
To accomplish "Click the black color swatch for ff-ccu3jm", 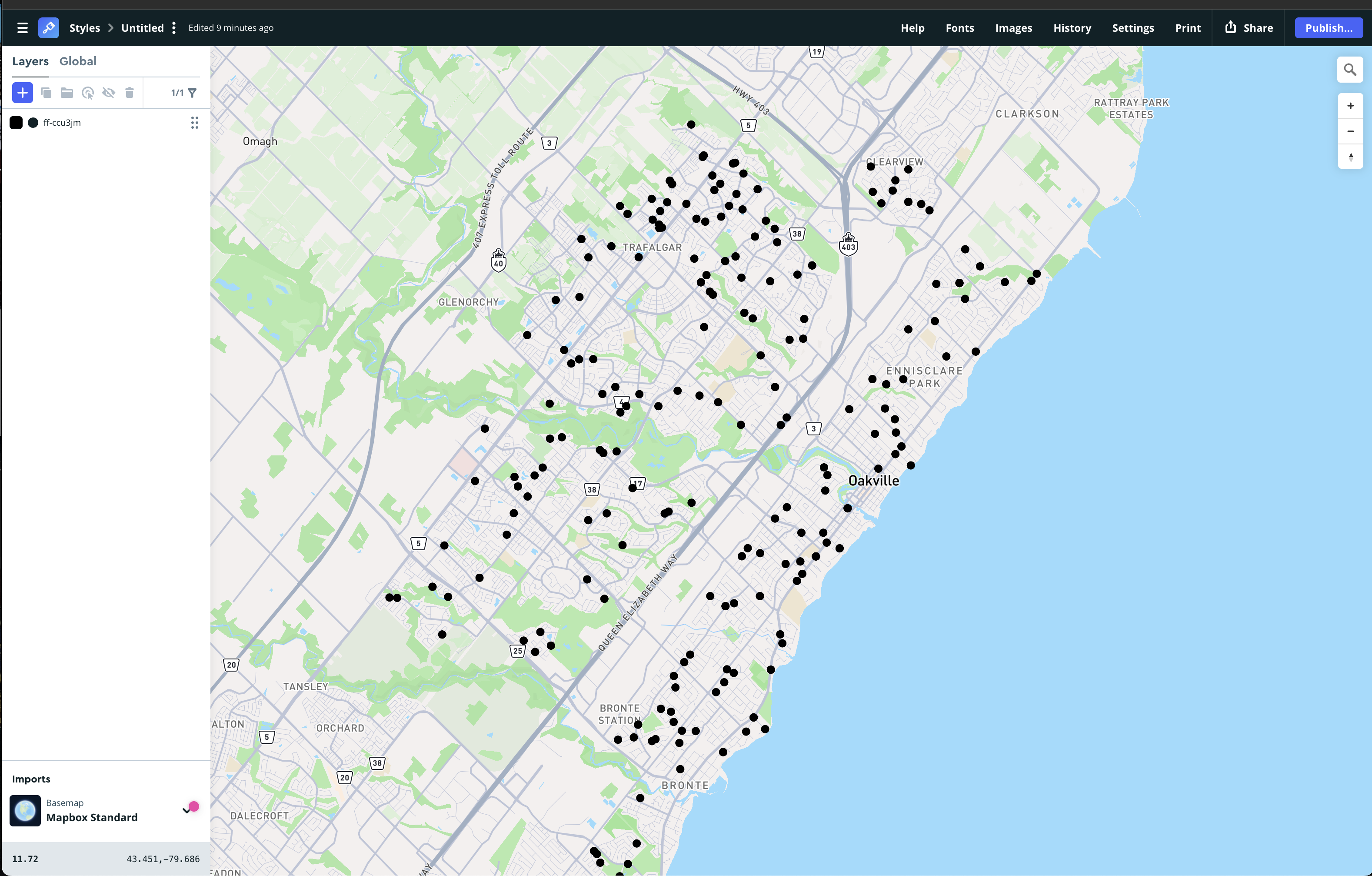I will (x=16, y=123).
